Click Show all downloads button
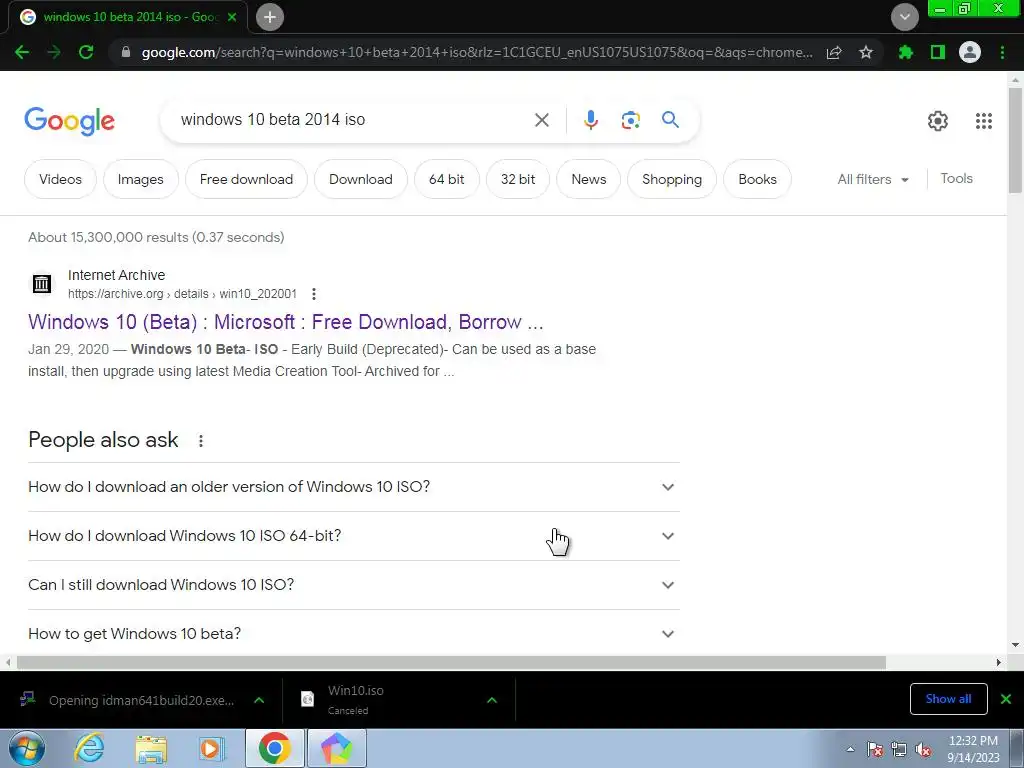The height and width of the screenshot is (768, 1024). coord(948,699)
